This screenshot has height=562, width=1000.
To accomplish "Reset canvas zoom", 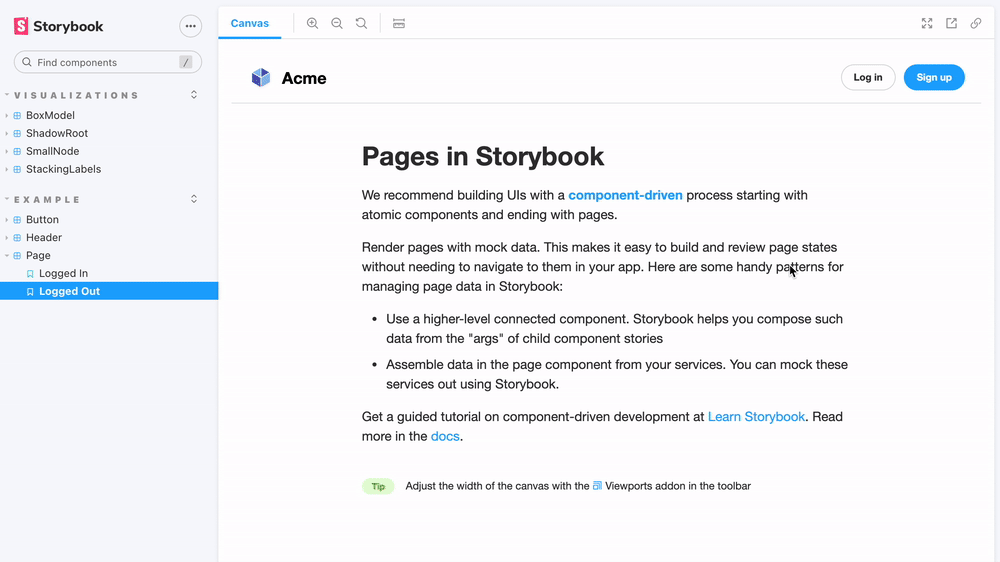I will tap(362, 24).
